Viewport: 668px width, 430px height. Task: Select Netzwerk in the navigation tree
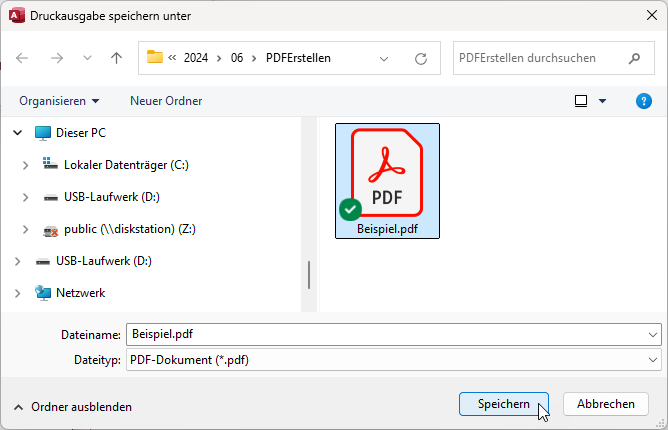coord(81,293)
